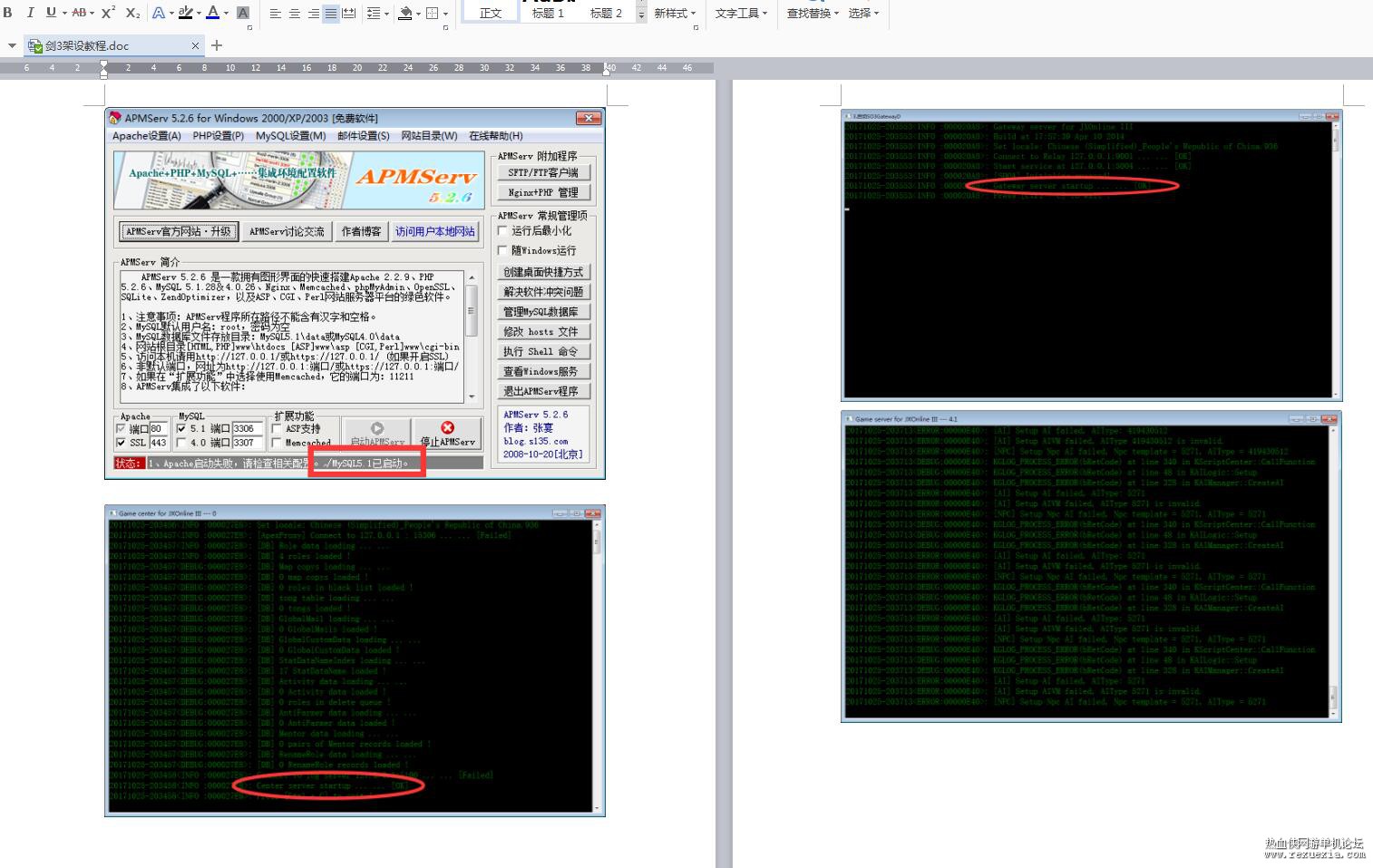
Task: Expand the line spacing dropdown
Action: coord(385,14)
